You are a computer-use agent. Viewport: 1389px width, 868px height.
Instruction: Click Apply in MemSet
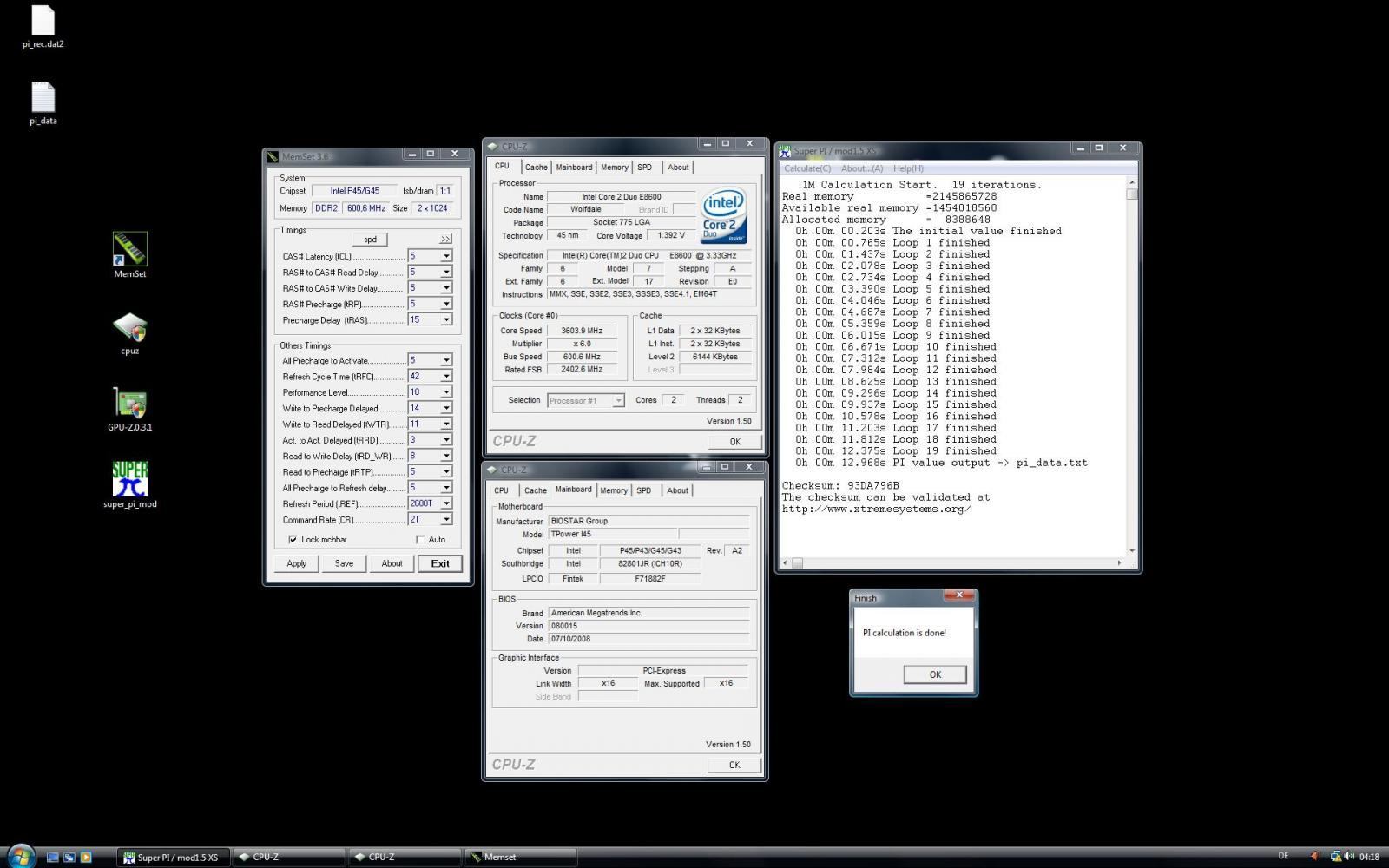[x=297, y=563]
